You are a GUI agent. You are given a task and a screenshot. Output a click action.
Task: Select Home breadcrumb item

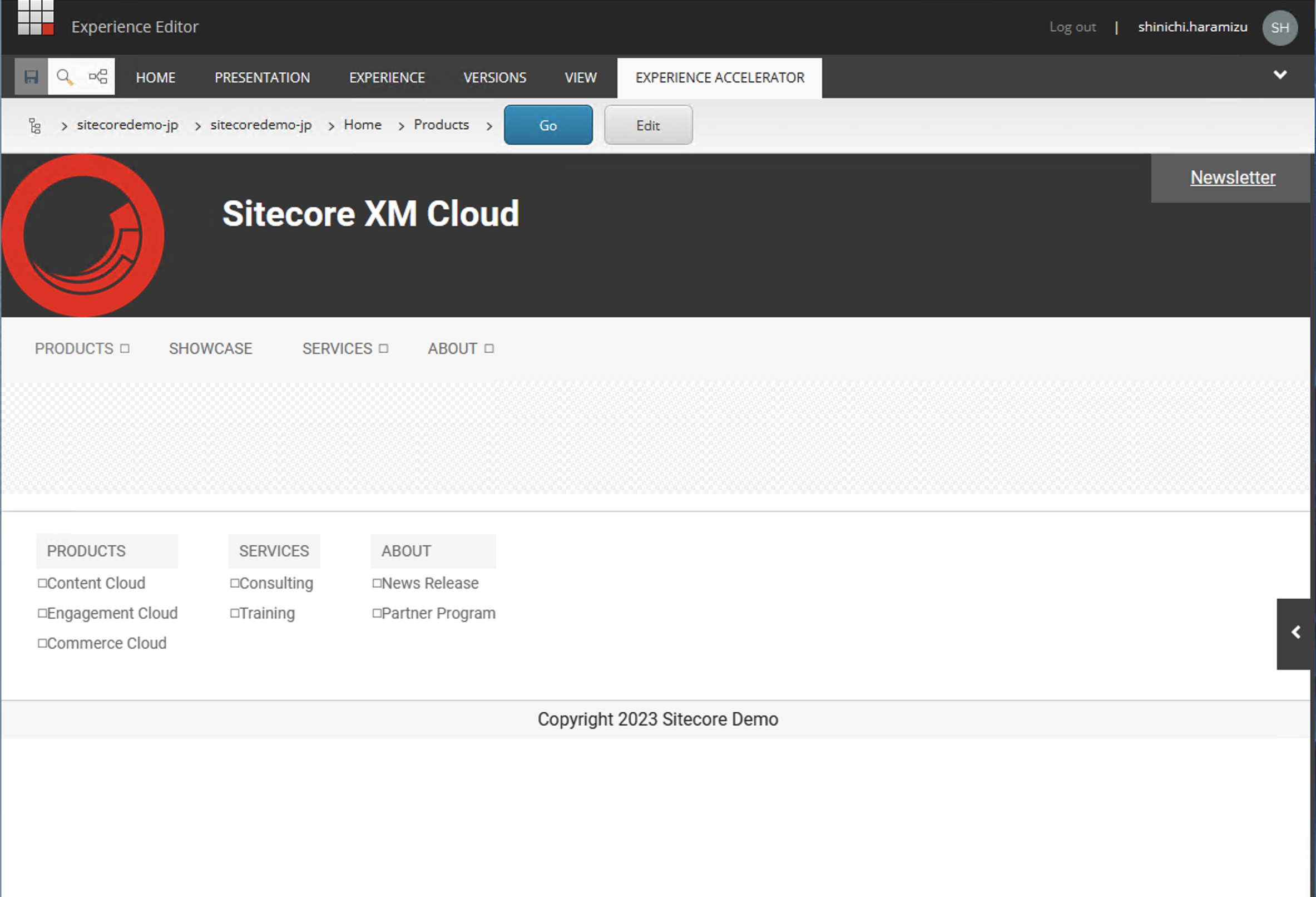363,125
